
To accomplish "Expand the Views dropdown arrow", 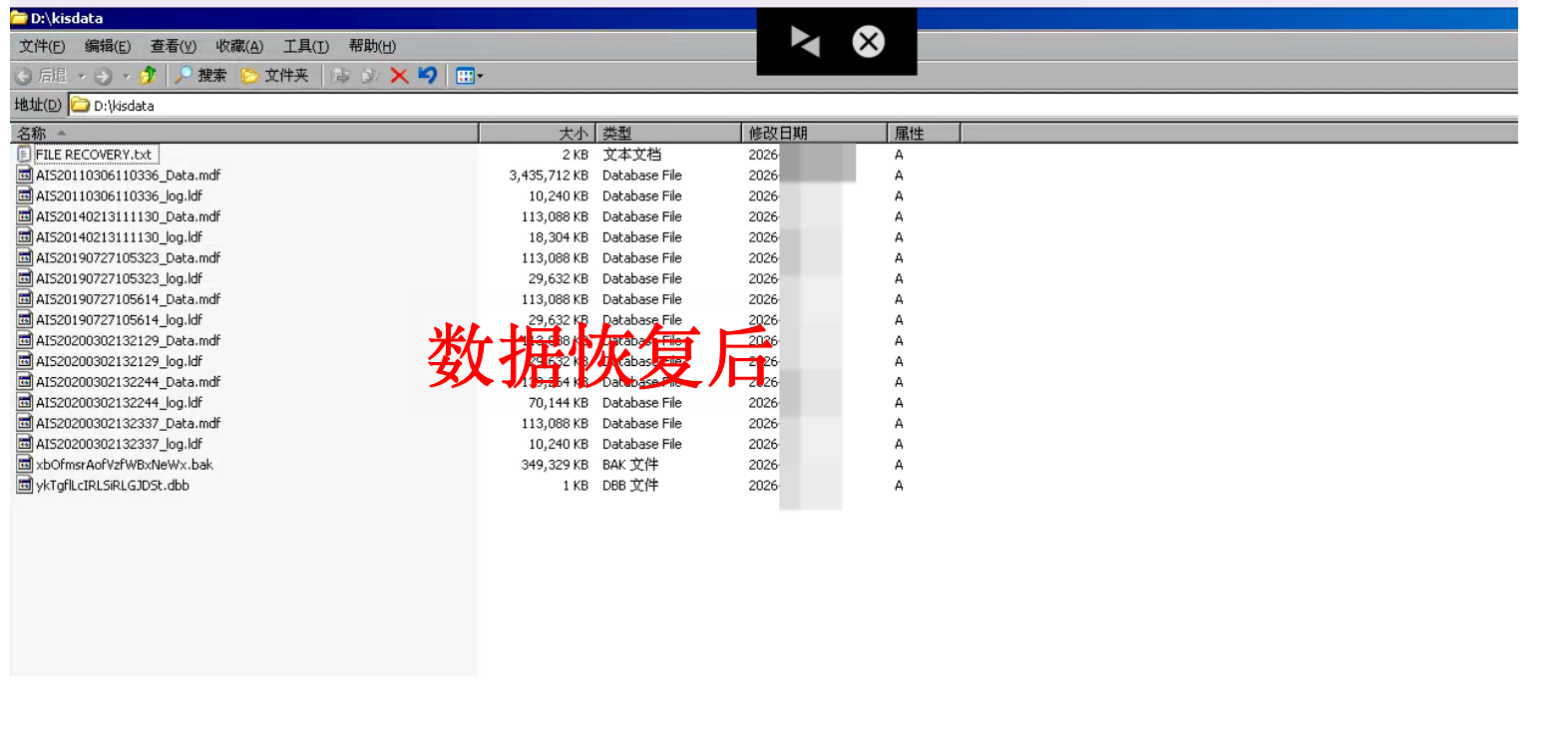I will pos(480,76).
